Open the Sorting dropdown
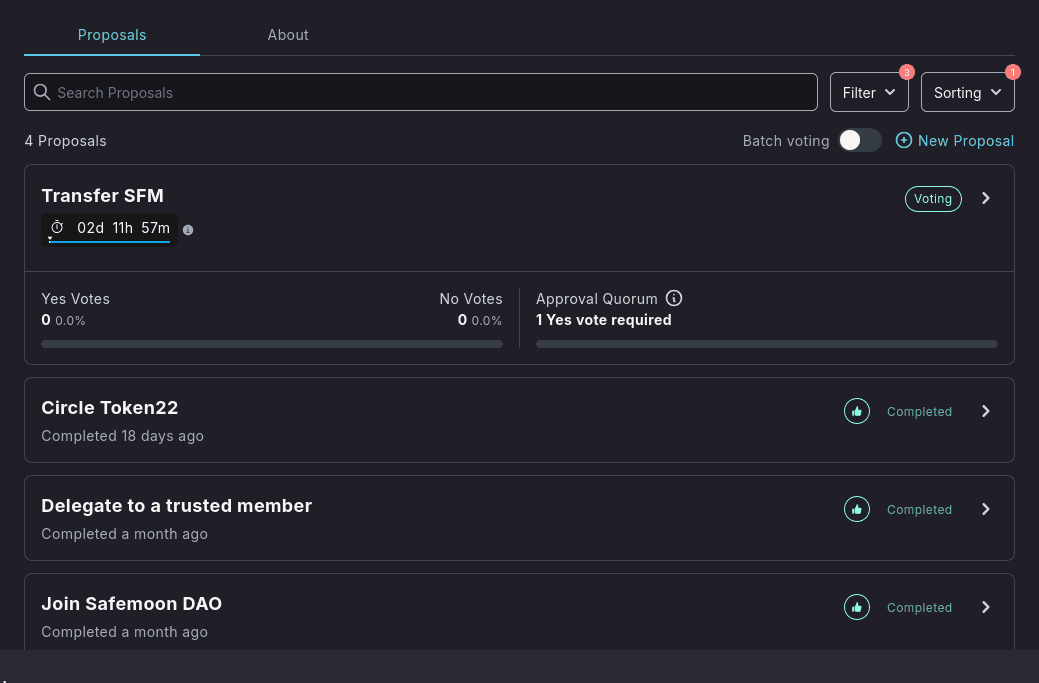This screenshot has height=683, width=1039. click(x=967, y=92)
